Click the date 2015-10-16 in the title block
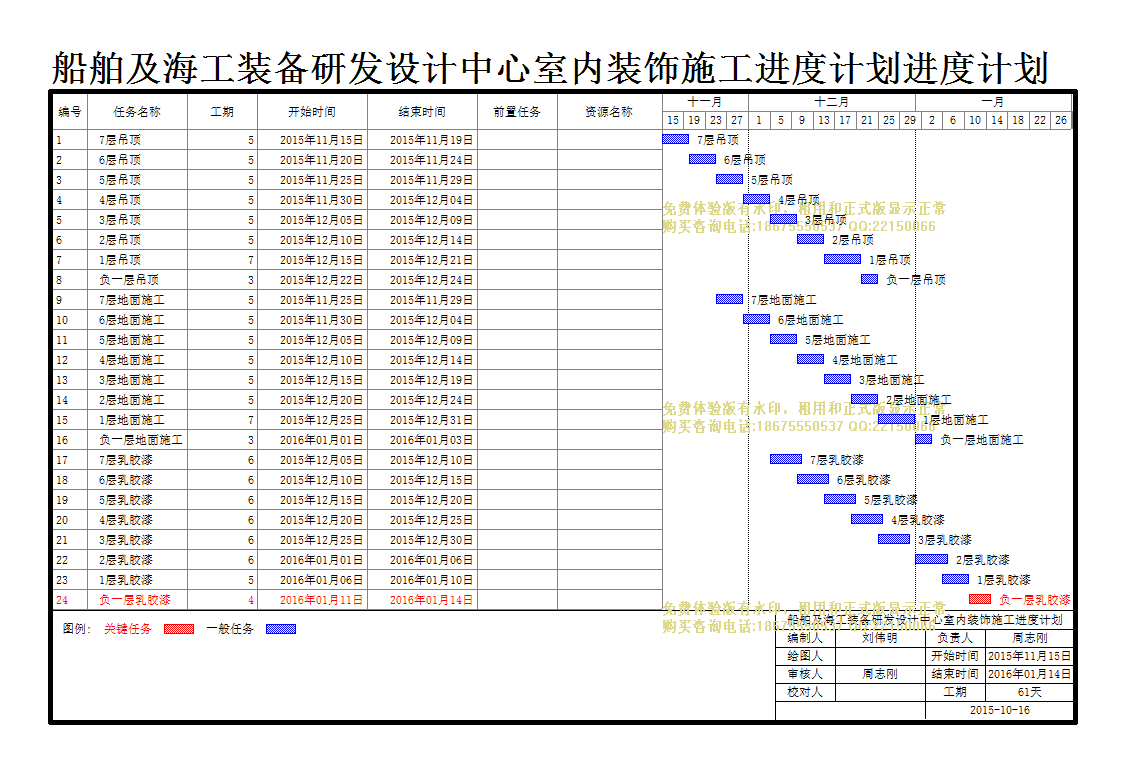Image resolution: width=1124 pixels, height=771 pixels. click(x=999, y=710)
